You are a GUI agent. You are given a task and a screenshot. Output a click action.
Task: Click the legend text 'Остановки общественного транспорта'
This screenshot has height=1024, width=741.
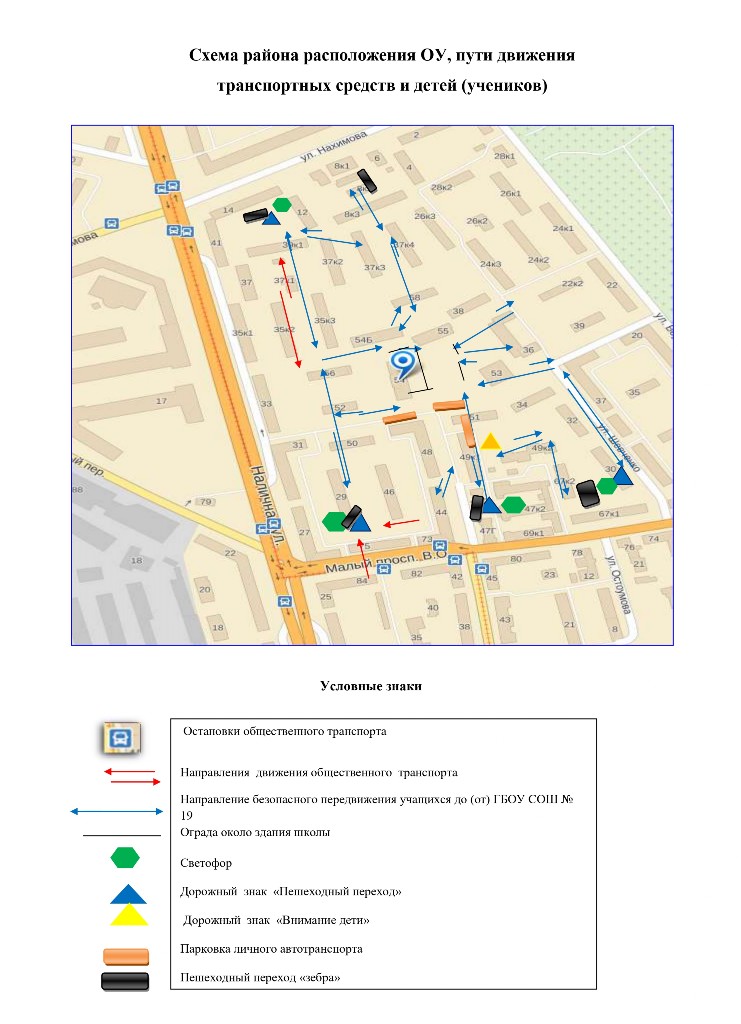(285, 731)
